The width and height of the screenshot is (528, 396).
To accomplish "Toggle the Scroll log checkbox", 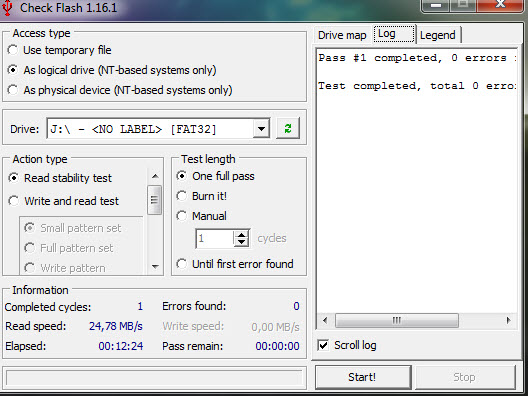I will pos(323,345).
